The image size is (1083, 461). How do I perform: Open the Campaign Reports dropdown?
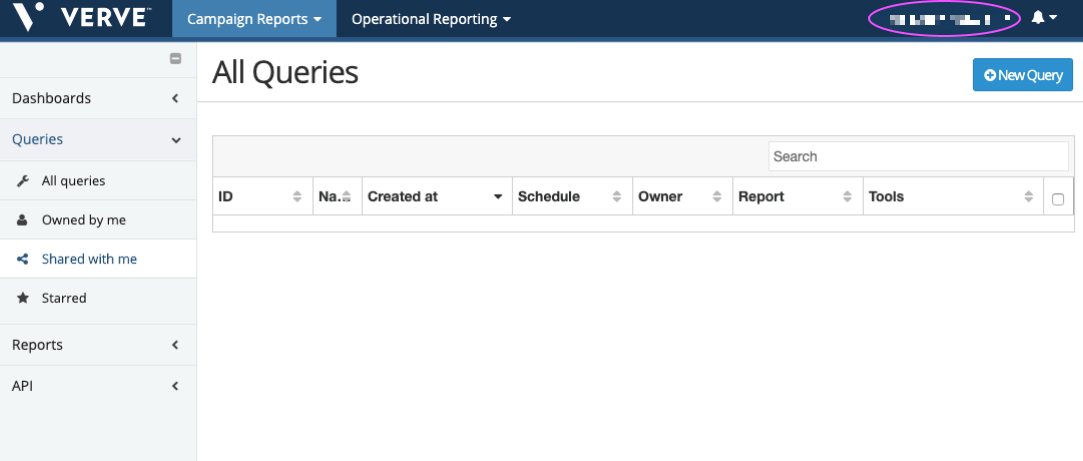254,19
